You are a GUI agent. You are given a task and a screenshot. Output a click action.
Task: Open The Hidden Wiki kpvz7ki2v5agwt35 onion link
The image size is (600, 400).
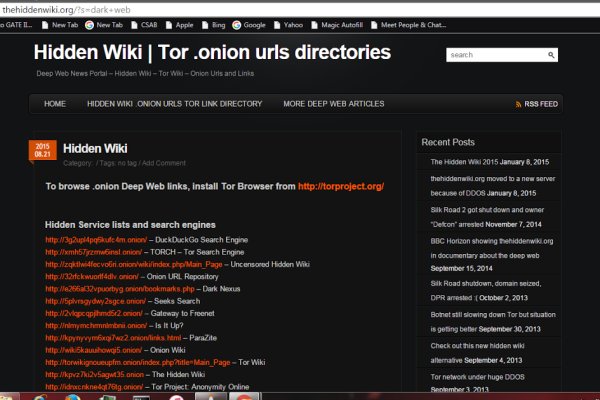pyautogui.click(x=95, y=375)
